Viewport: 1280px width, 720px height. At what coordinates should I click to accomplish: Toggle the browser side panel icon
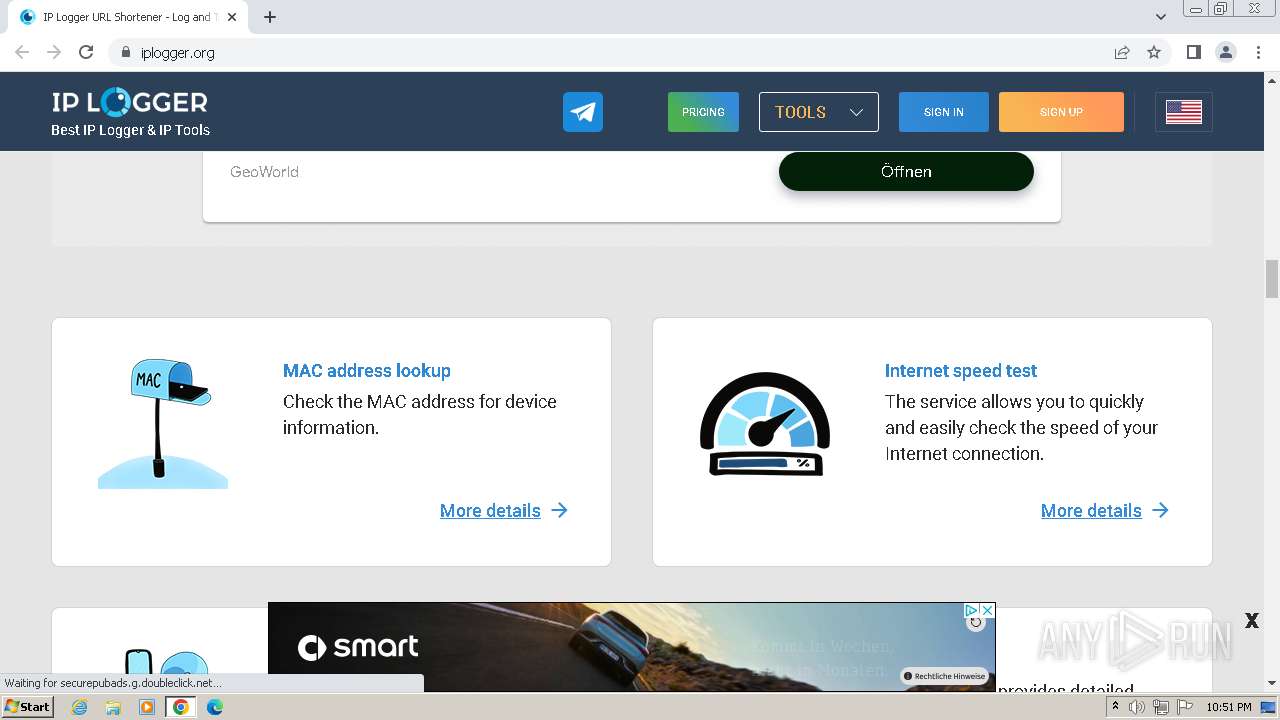(x=1193, y=52)
